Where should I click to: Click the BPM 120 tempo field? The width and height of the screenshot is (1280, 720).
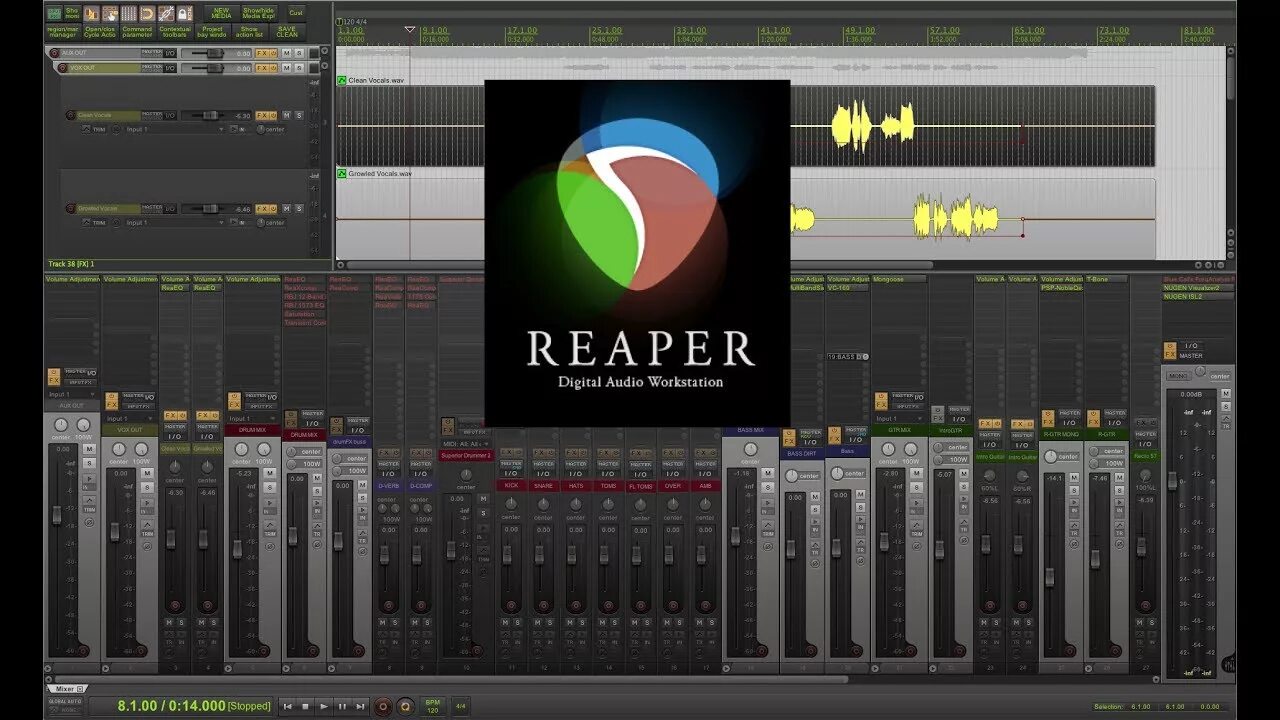[x=433, y=706]
